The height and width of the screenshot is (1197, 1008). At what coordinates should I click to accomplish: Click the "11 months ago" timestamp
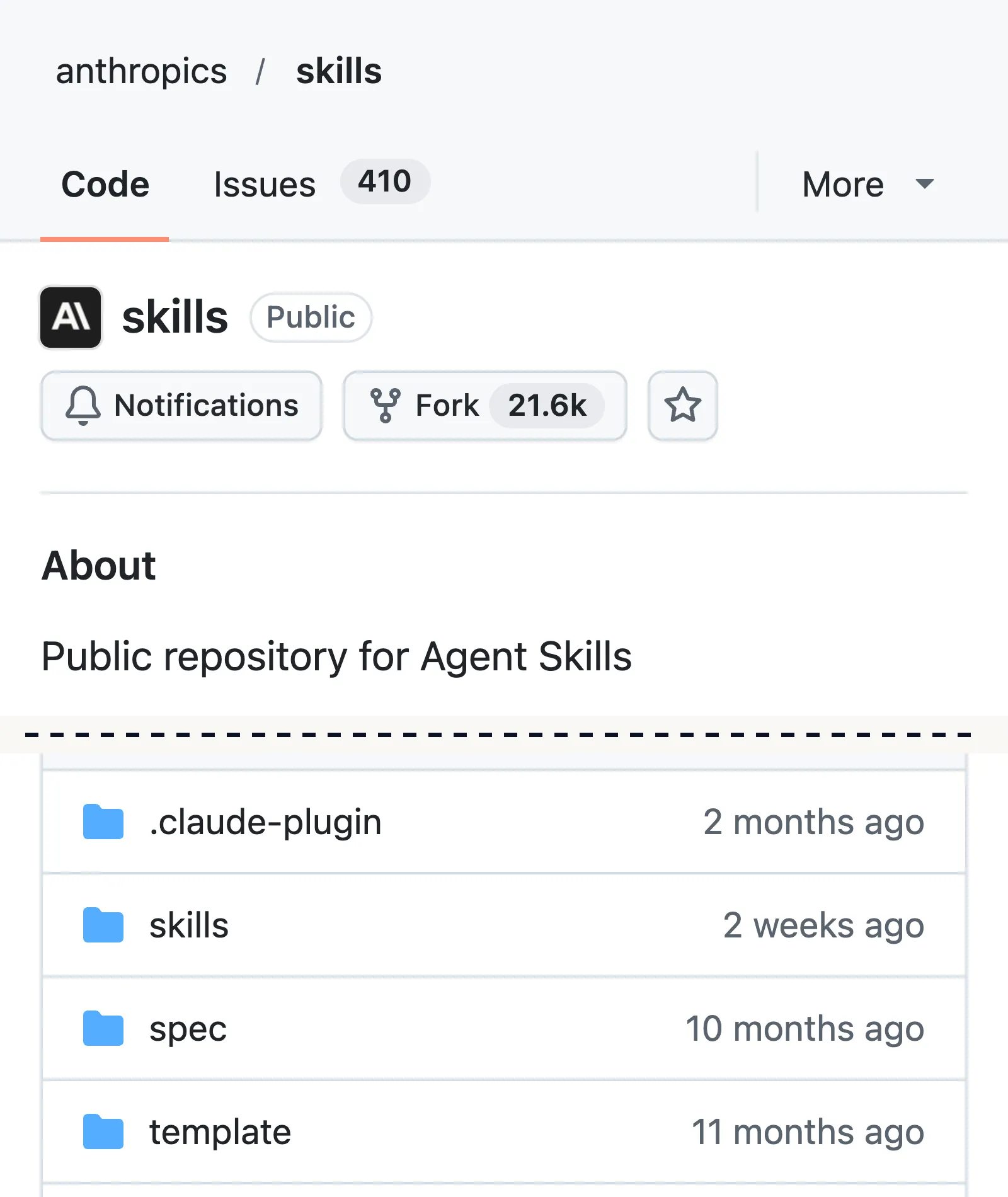tap(808, 1132)
